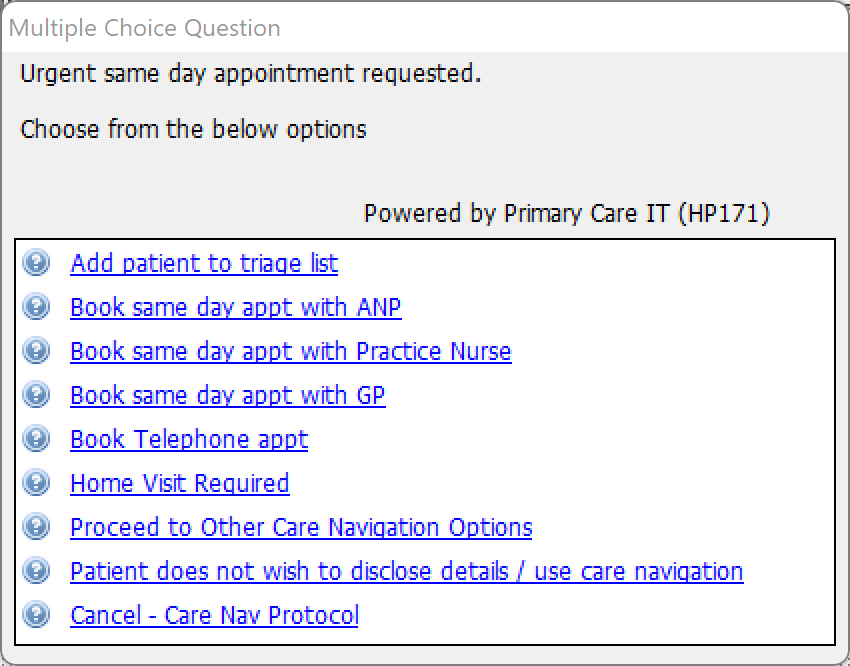Screen dimensions: 850x666
Task: Select Patient does not wish to disclose details
Action: 407,572
